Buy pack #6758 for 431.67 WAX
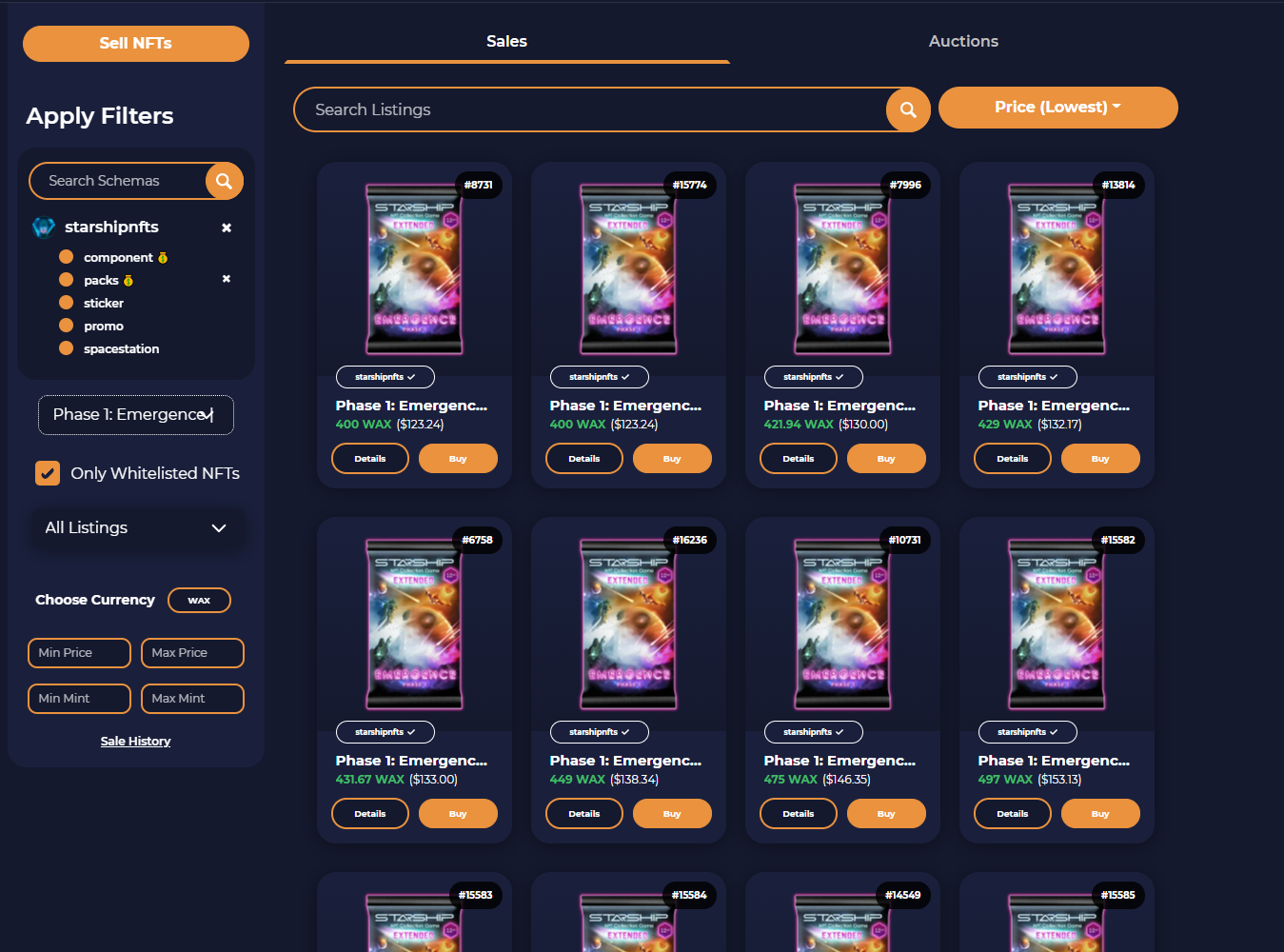The width and height of the screenshot is (1284, 952). point(458,814)
